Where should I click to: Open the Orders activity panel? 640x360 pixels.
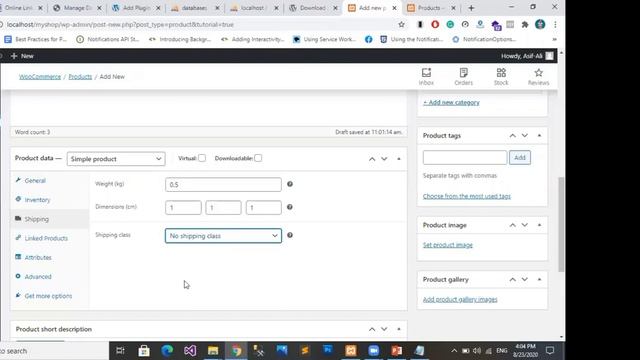click(x=463, y=76)
